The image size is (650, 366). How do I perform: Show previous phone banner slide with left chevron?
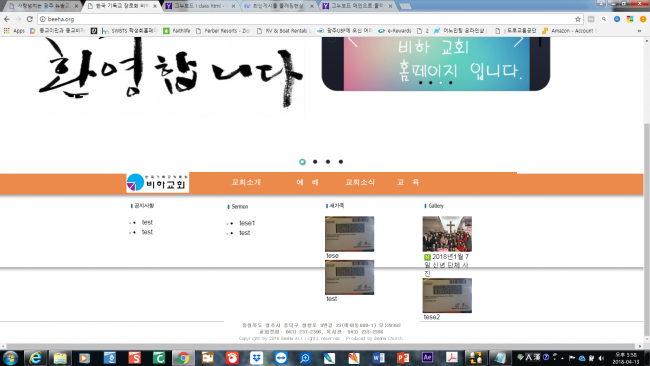[353, 41]
